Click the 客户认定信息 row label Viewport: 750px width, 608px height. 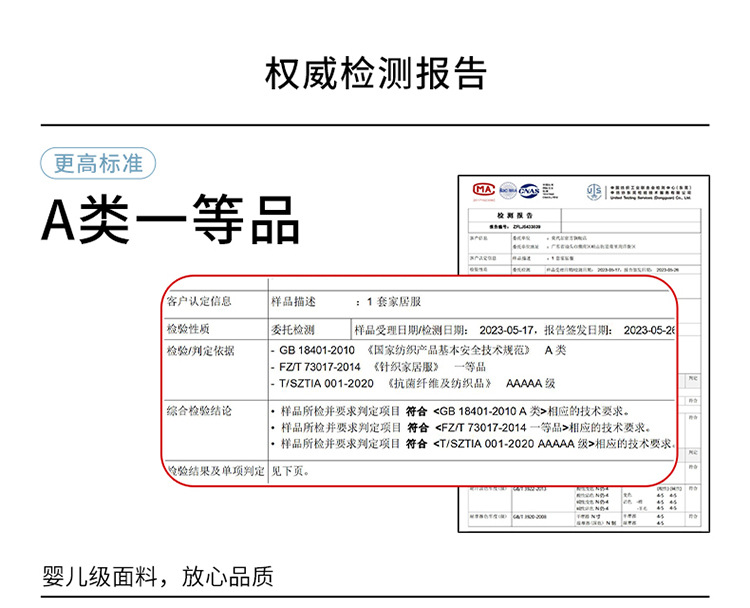coord(199,301)
